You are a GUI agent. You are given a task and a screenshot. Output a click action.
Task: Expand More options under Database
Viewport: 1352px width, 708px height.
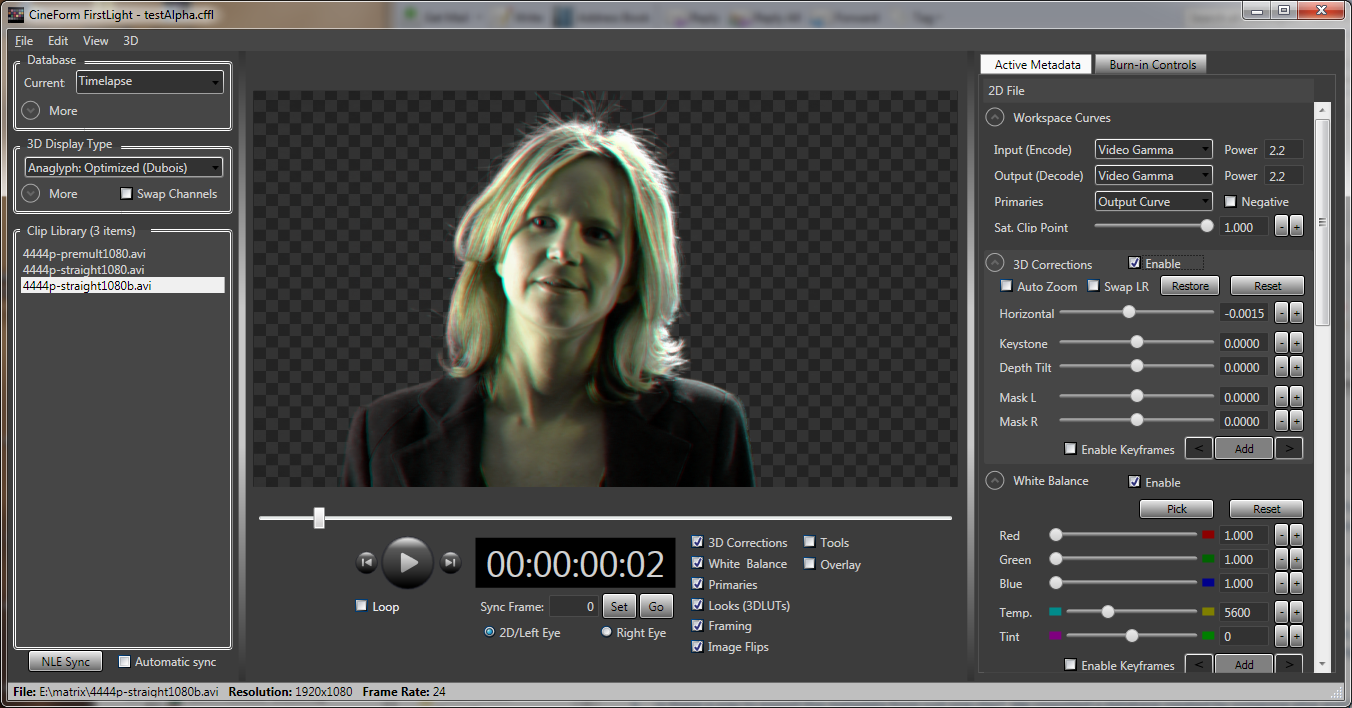31,111
